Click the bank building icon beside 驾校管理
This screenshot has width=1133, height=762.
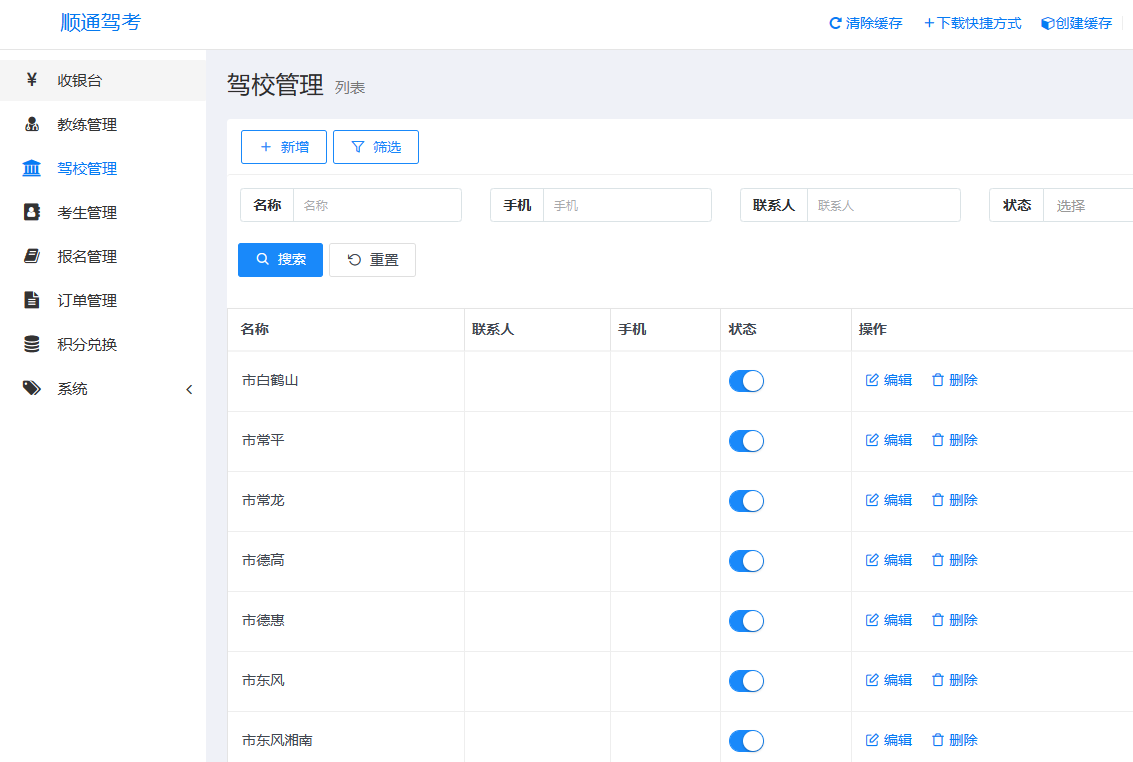tap(31, 168)
